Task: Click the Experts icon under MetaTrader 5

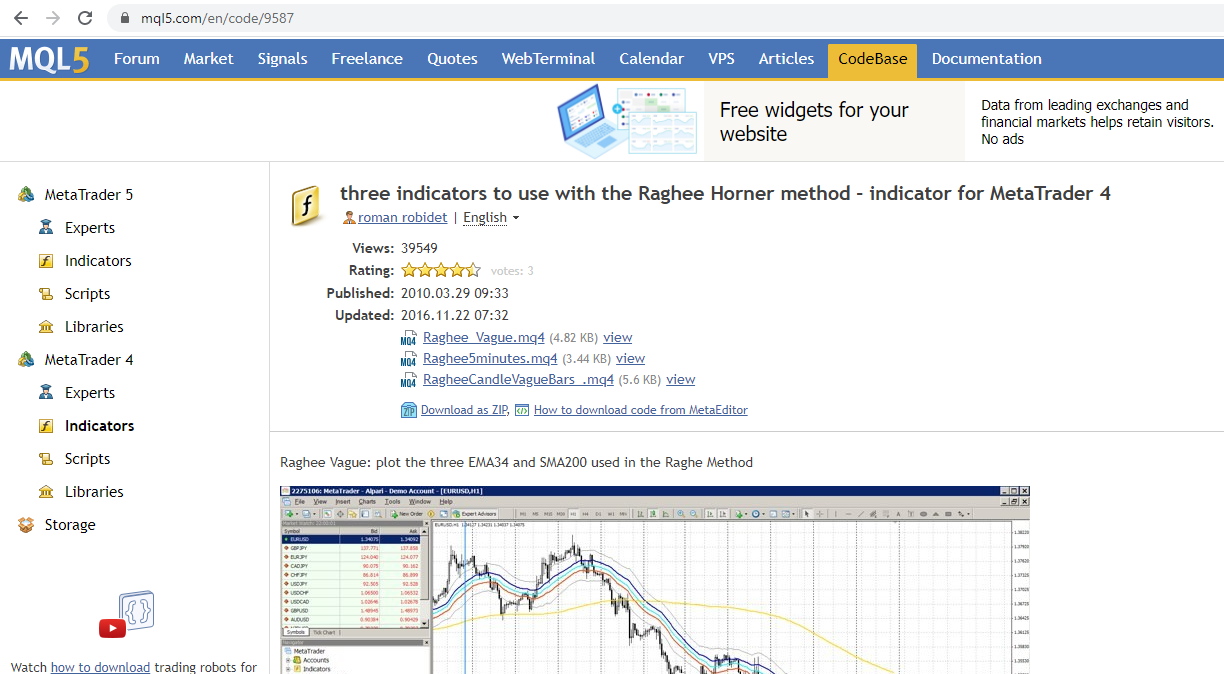Action: [46, 227]
